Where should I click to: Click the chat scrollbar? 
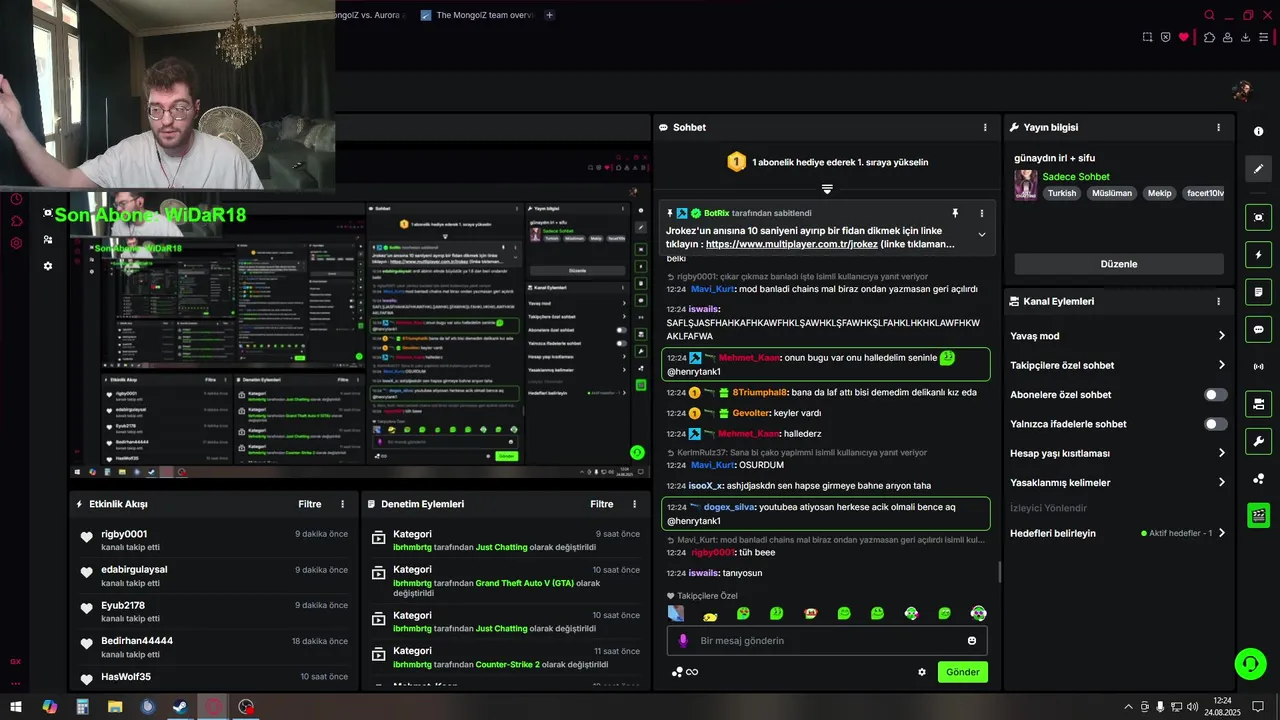point(999,572)
